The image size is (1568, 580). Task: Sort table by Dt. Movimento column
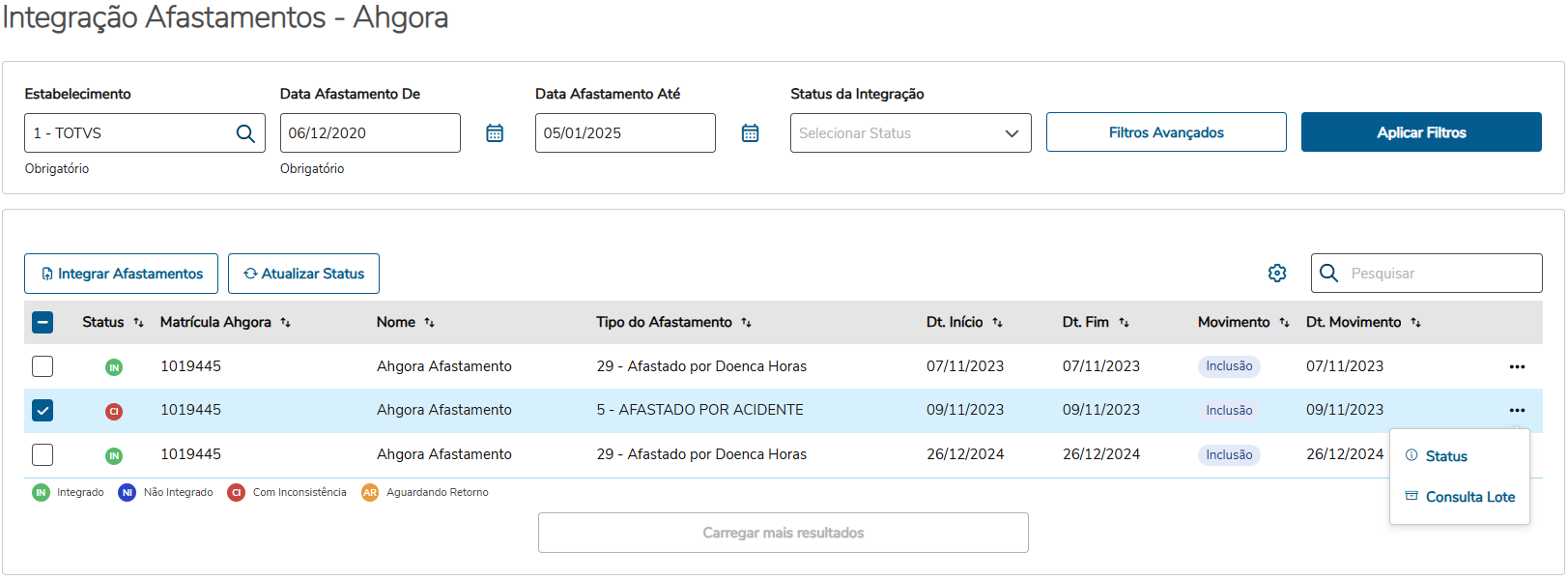[1415, 323]
